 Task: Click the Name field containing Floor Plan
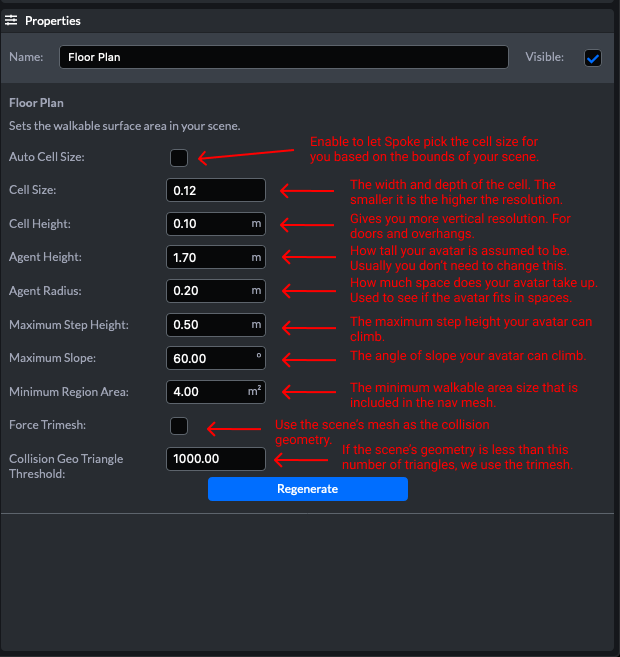pos(283,57)
